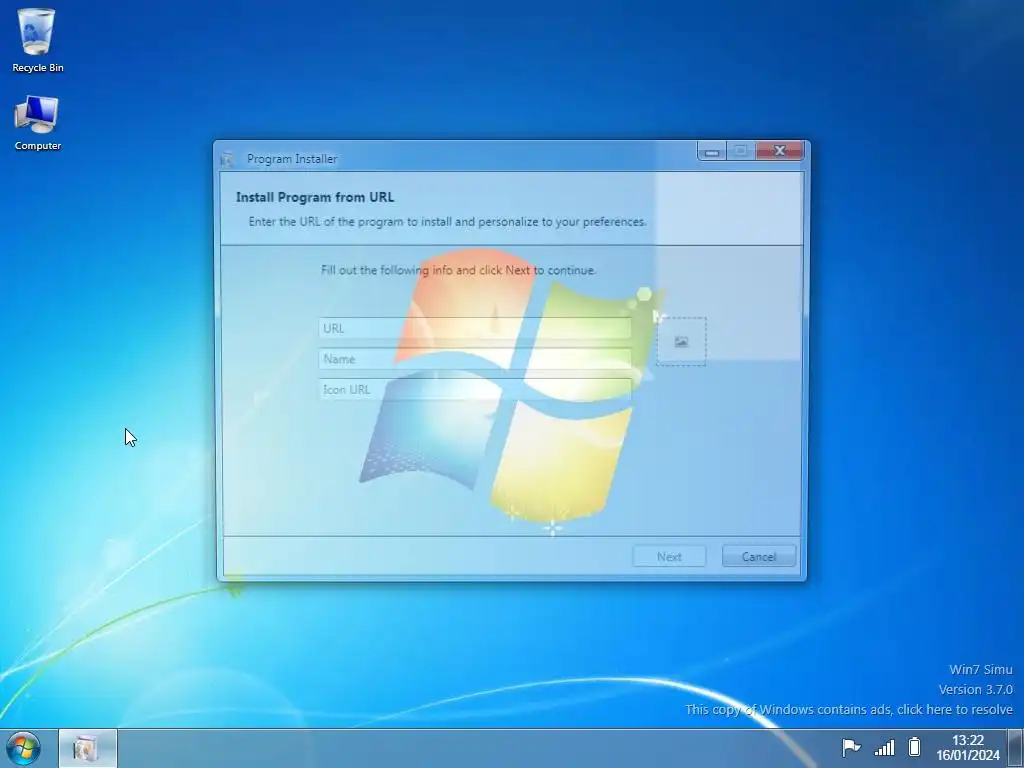1024x768 pixels.
Task: Open the Program Installer taskbar button
Action: (88, 748)
